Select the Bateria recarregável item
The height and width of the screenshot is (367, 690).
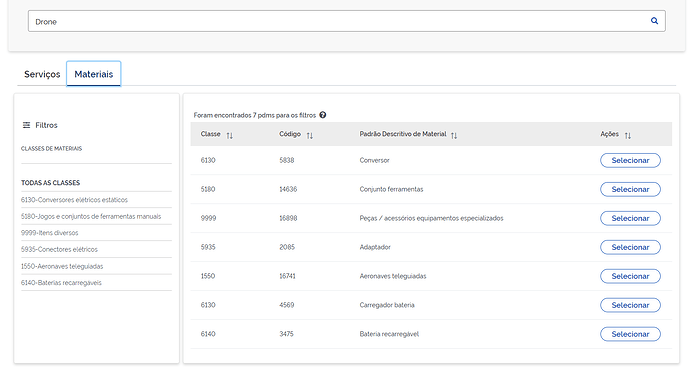[630, 334]
